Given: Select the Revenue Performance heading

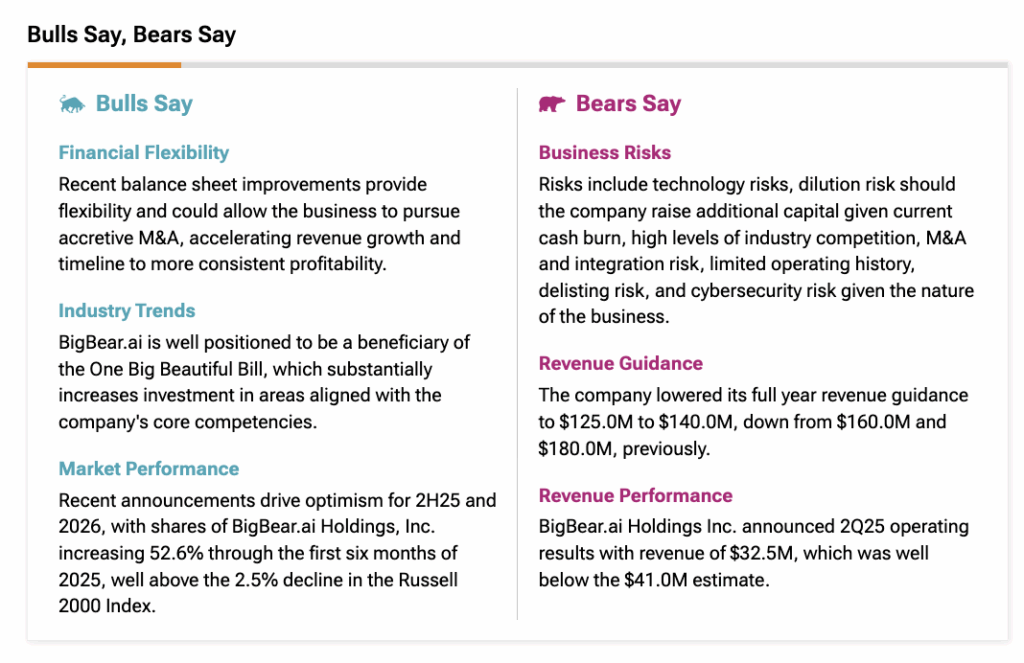Looking at the screenshot, I should pyautogui.click(x=636, y=496).
